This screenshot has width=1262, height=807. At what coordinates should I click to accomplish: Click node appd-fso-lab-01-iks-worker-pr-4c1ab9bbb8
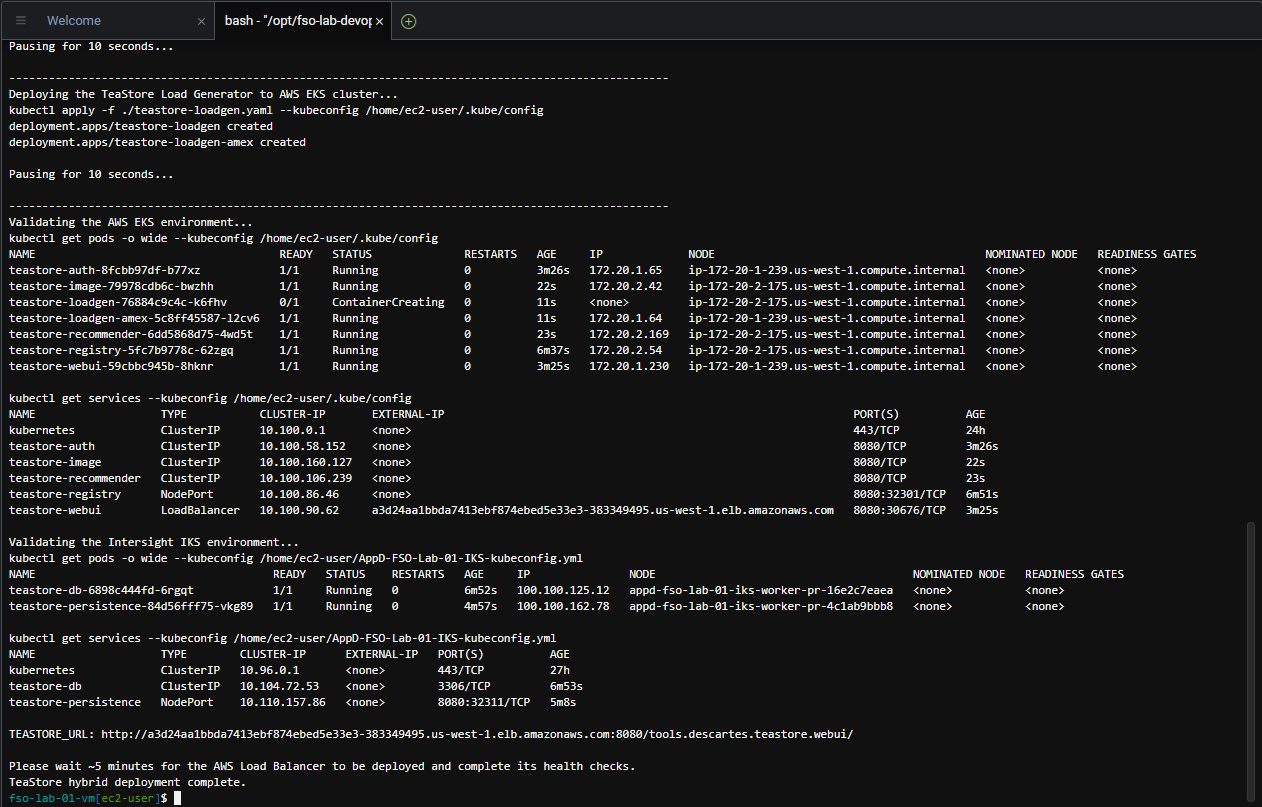pos(761,606)
